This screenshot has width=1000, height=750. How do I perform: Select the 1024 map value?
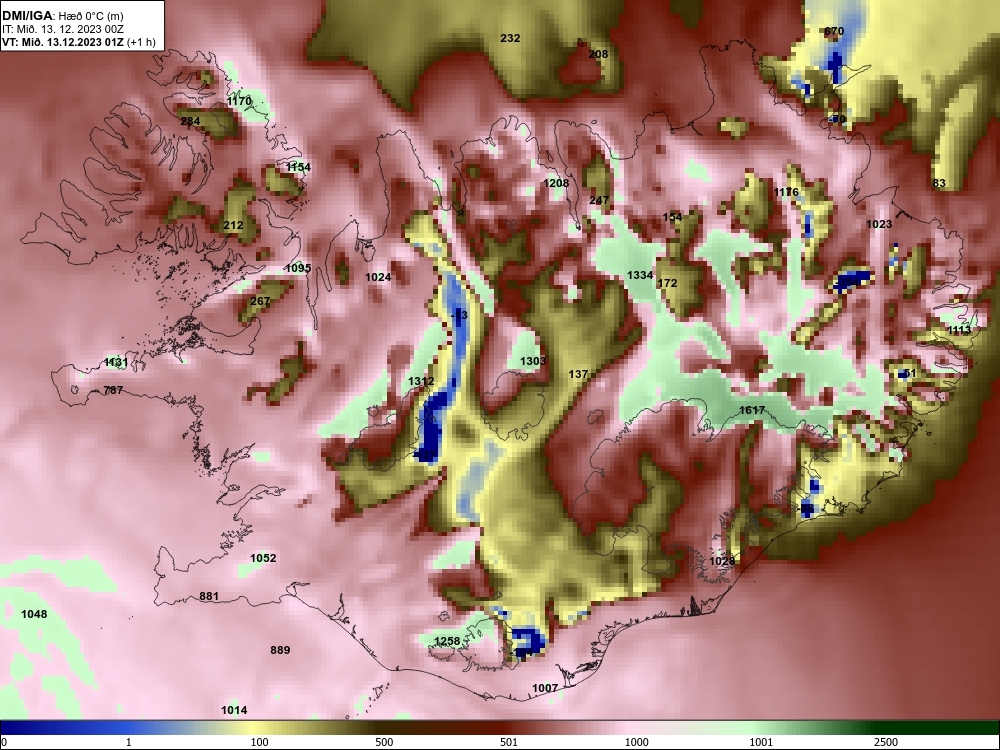[378, 277]
